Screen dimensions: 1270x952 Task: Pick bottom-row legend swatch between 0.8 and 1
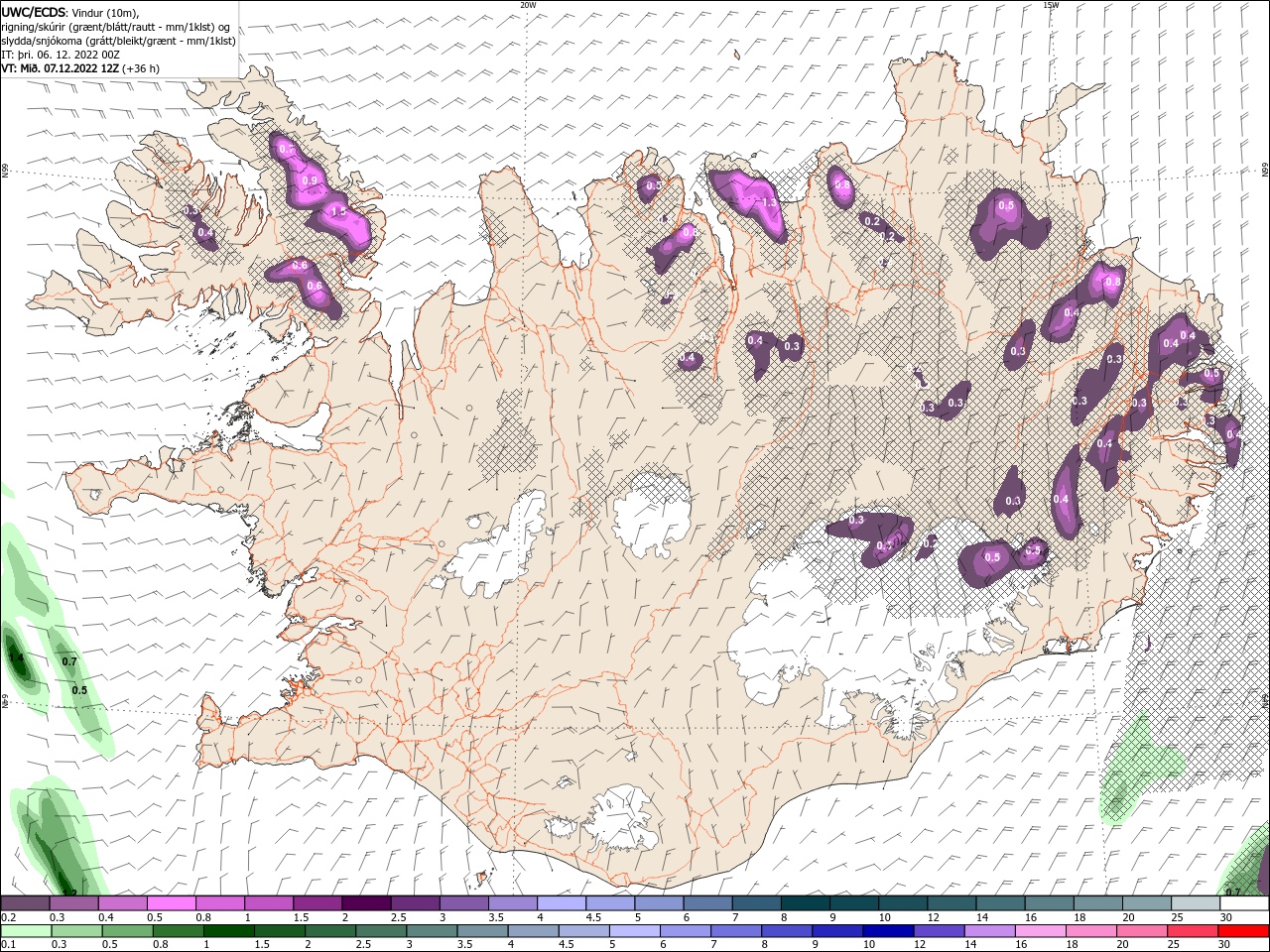pyautogui.click(x=177, y=931)
